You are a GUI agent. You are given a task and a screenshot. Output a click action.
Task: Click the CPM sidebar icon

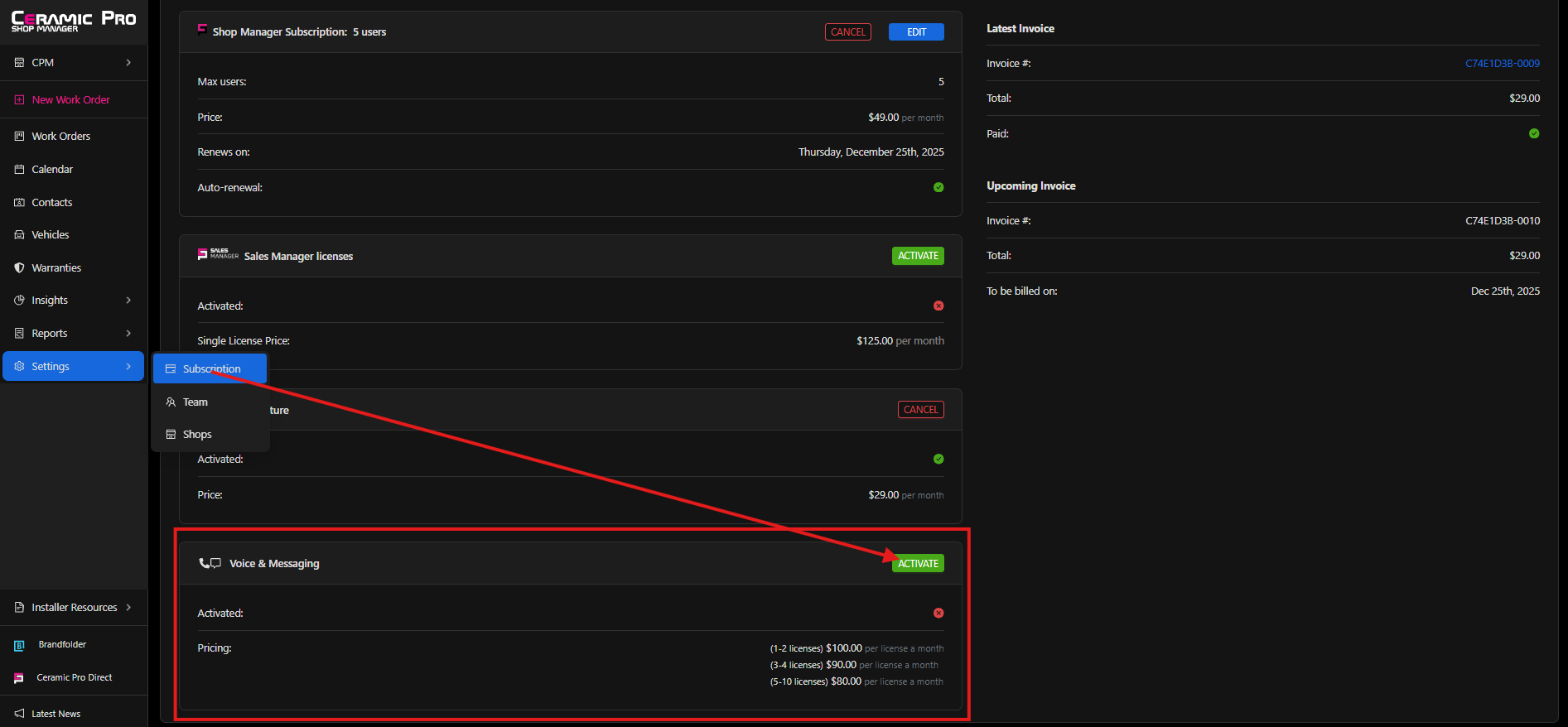click(19, 63)
